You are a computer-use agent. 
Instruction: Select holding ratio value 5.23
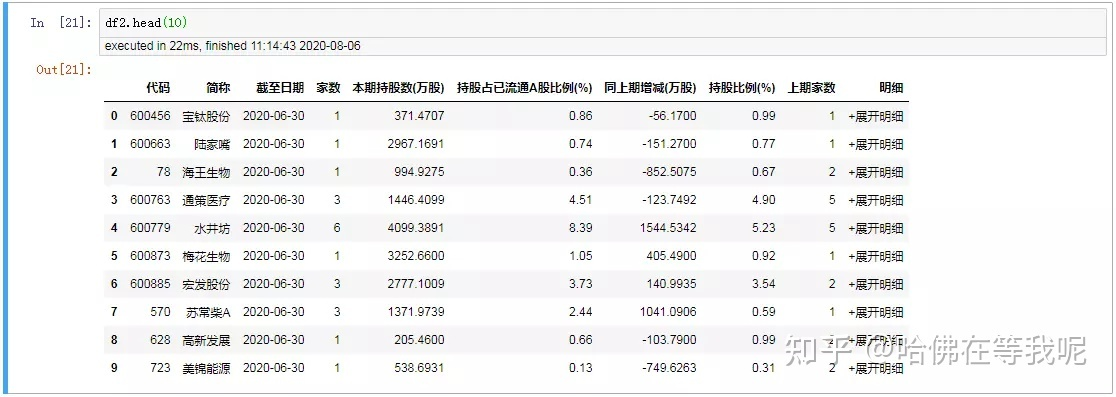point(764,228)
